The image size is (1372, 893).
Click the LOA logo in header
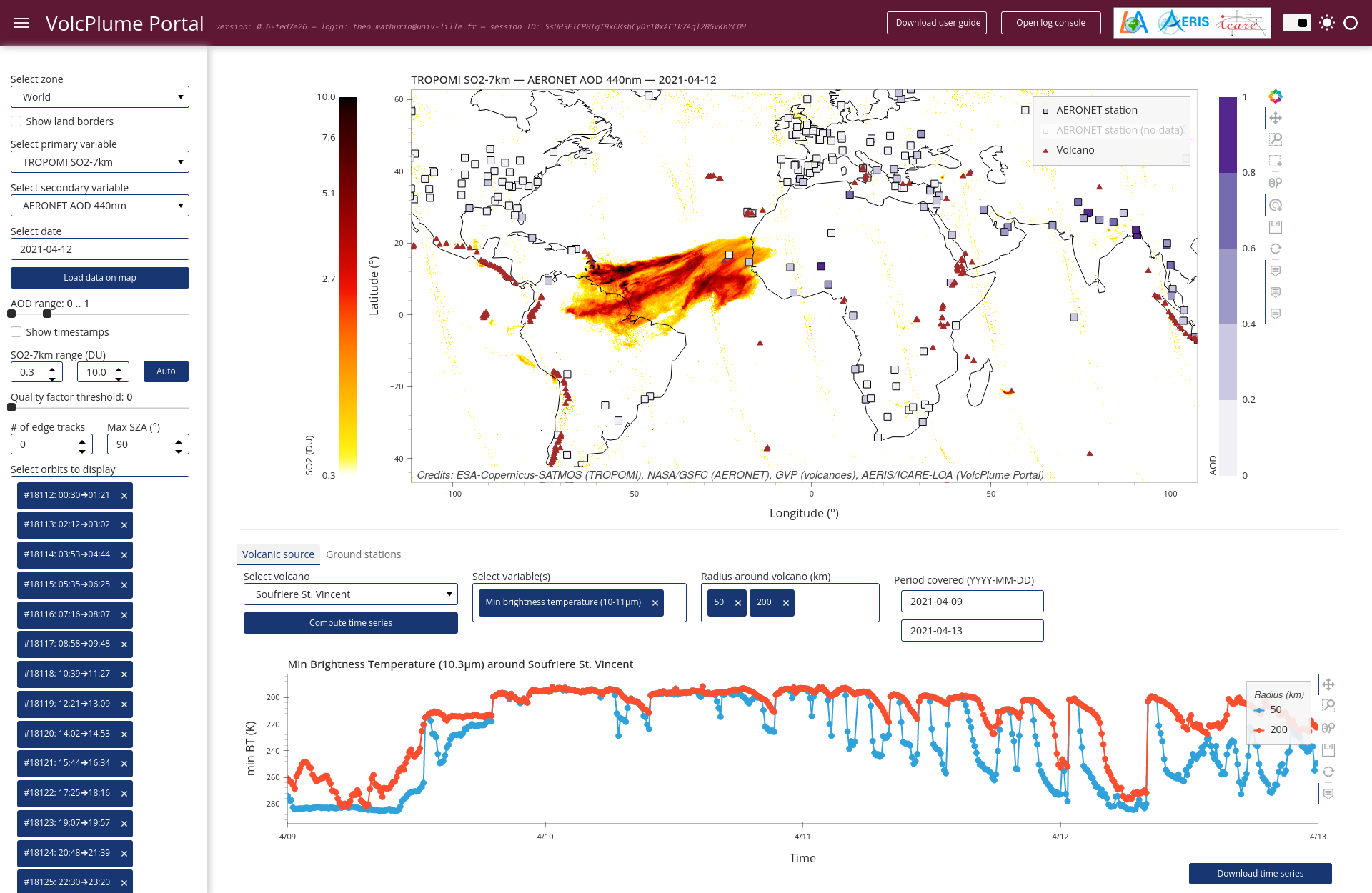pyautogui.click(x=1134, y=23)
